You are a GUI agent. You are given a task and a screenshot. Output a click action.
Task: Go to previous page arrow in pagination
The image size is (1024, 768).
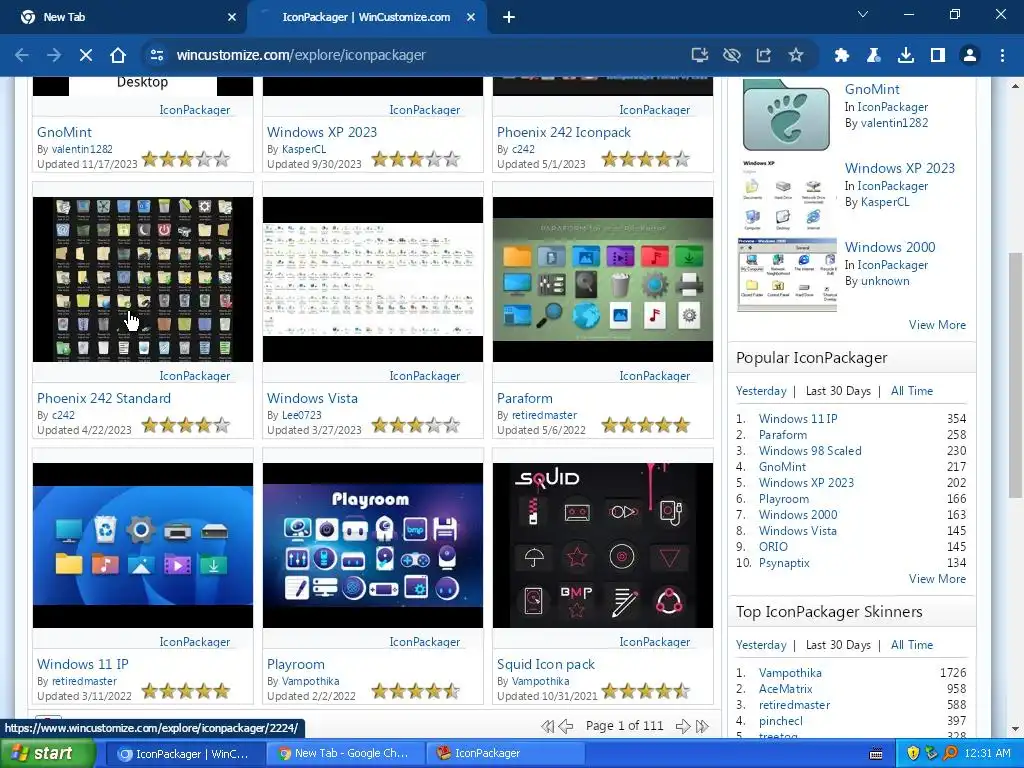coord(566,726)
